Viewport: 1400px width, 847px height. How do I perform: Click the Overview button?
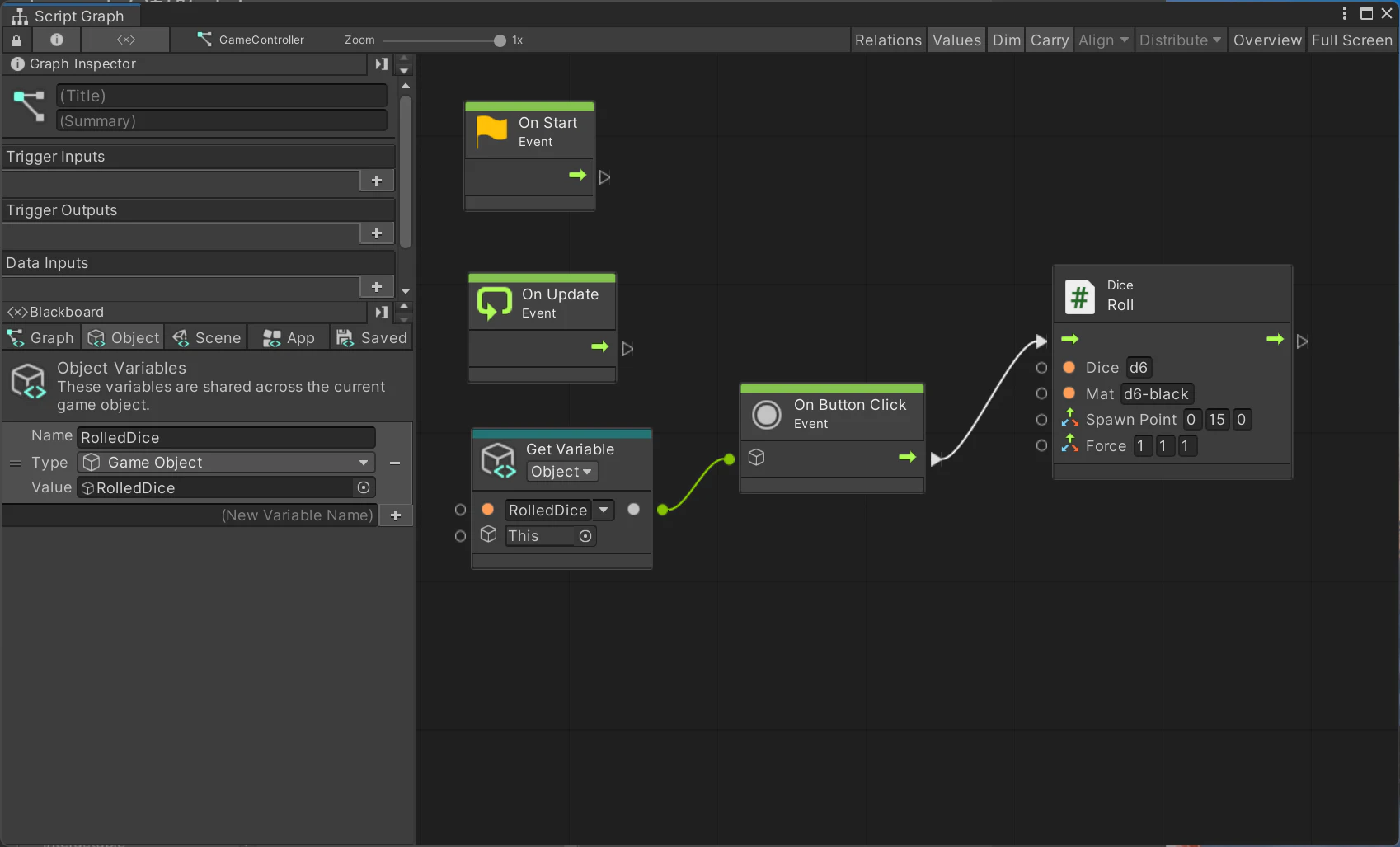tap(1267, 40)
